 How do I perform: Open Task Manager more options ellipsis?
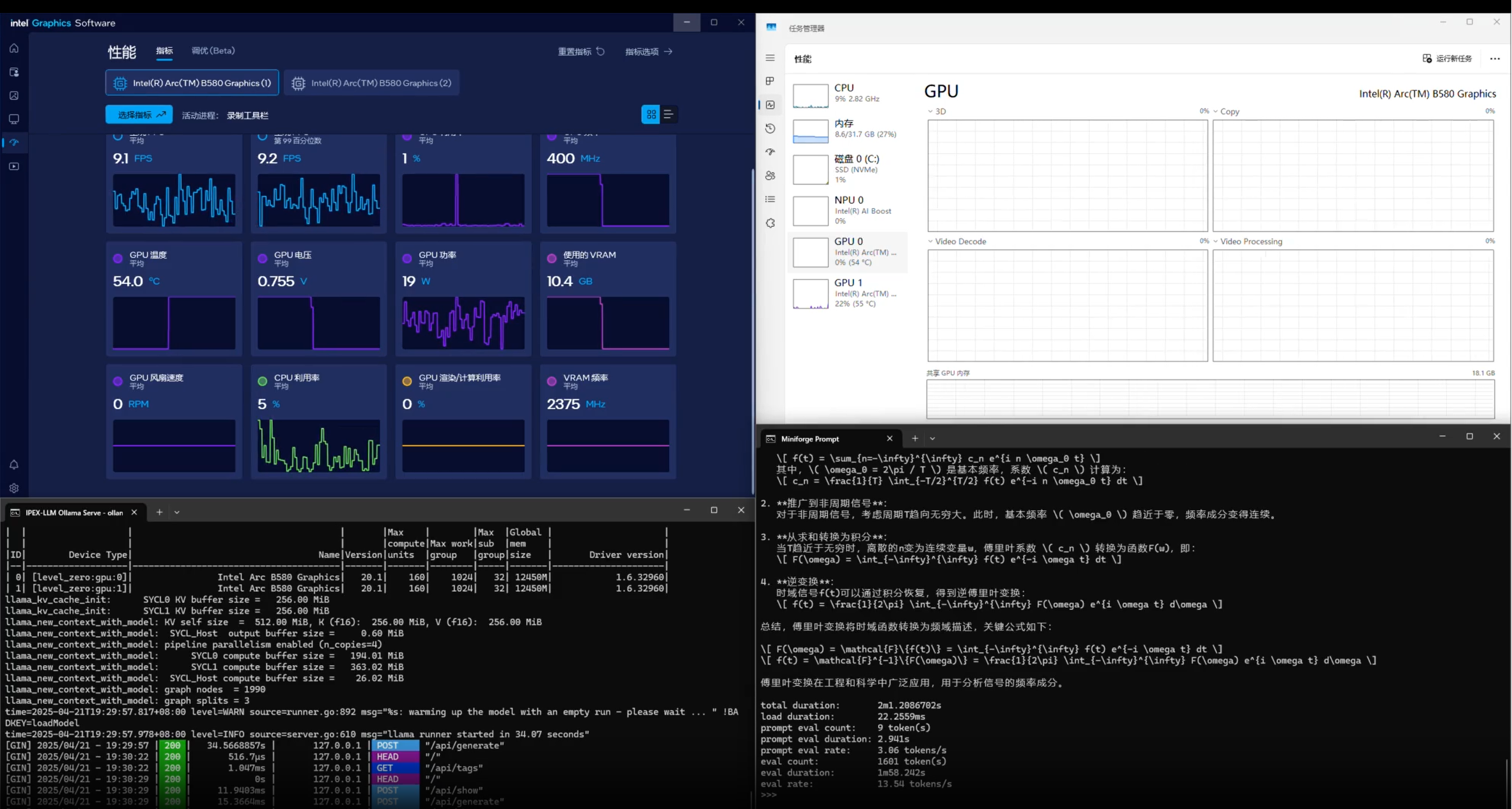pyautogui.click(x=1495, y=58)
